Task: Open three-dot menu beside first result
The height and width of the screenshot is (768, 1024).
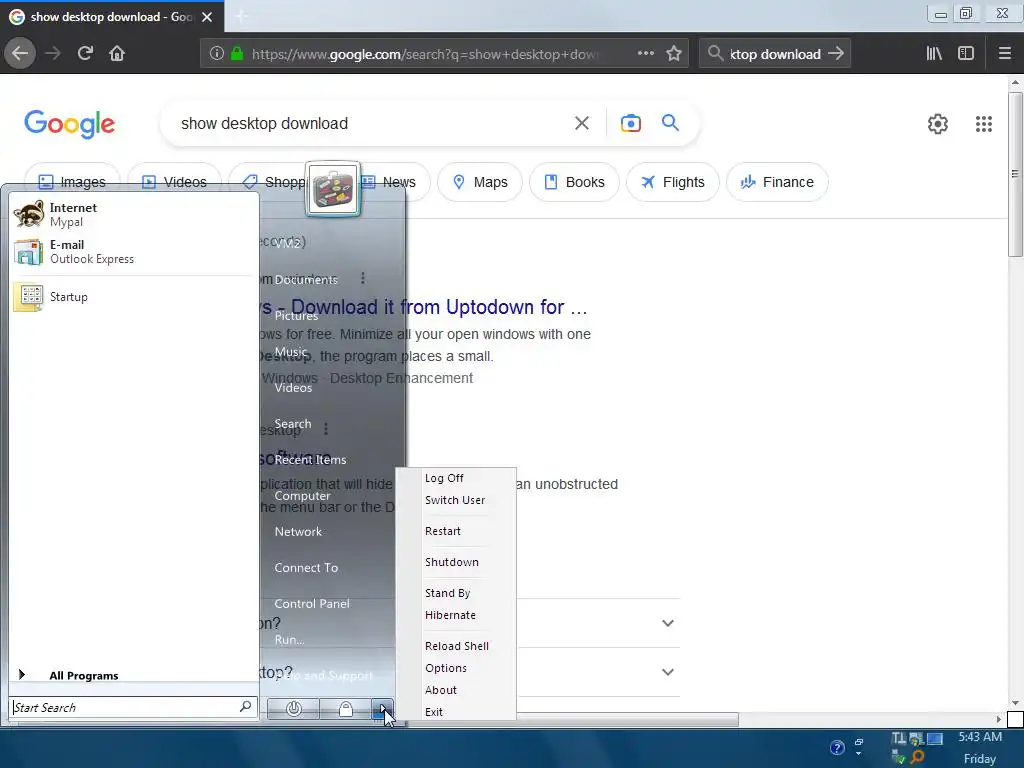Action: (x=363, y=279)
